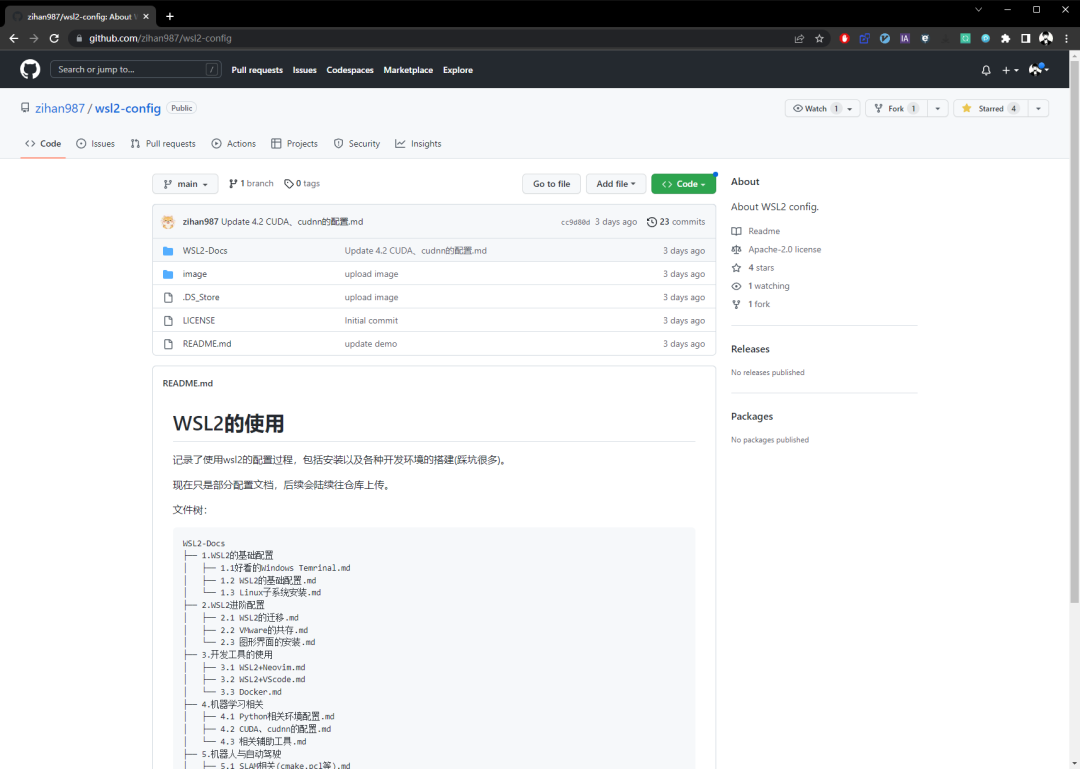Open Pull requests in the top navigation
1080x769 pixels.
tap(257, 70)
